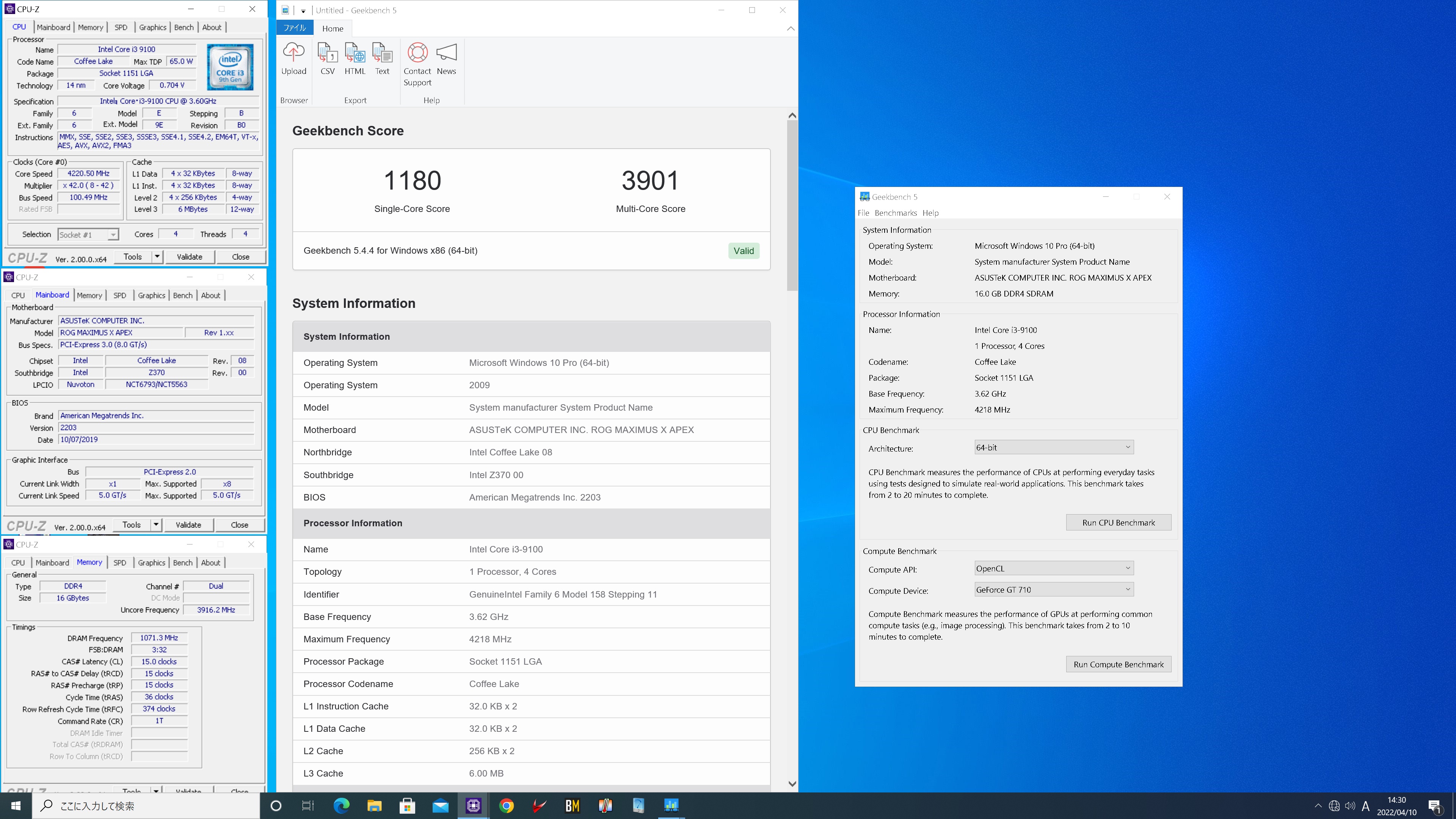1456x819 pixels.
Task: Click the DRAM Frequency value 1071.3 MHz
Action: 159,637
